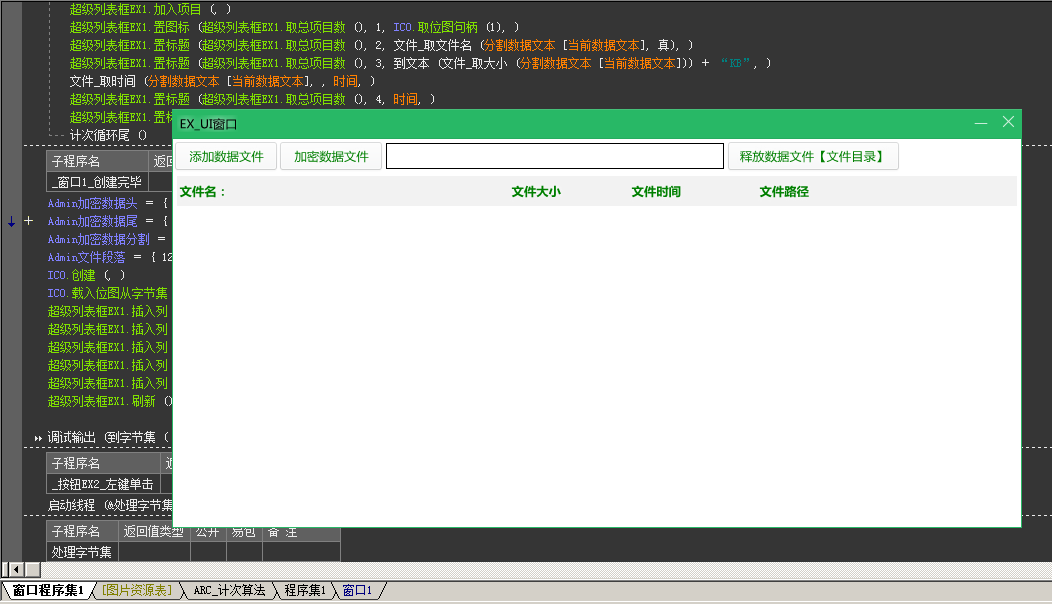Open the [图片资源表] tab
This screenshot has width=1052, height=604.
(137, 591)
